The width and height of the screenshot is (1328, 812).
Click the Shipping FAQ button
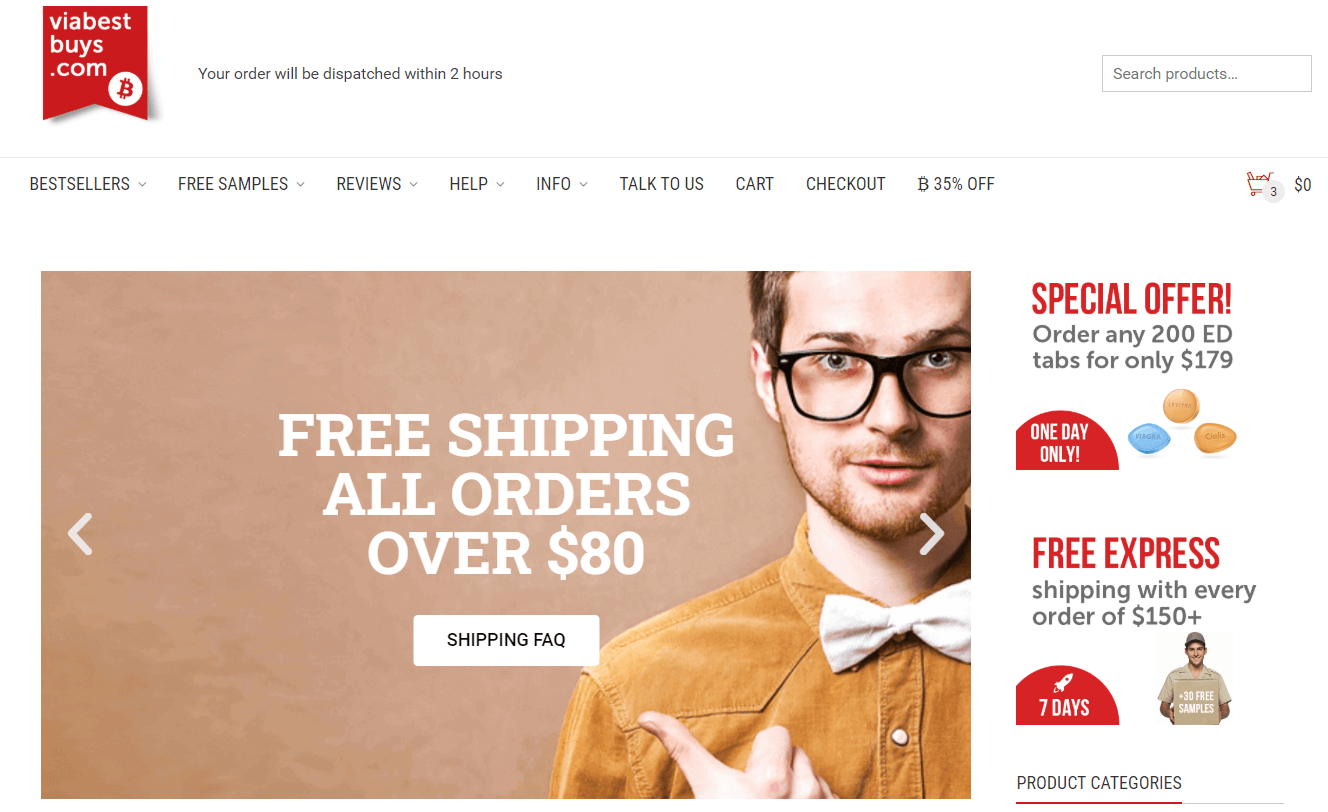point(506,640)
